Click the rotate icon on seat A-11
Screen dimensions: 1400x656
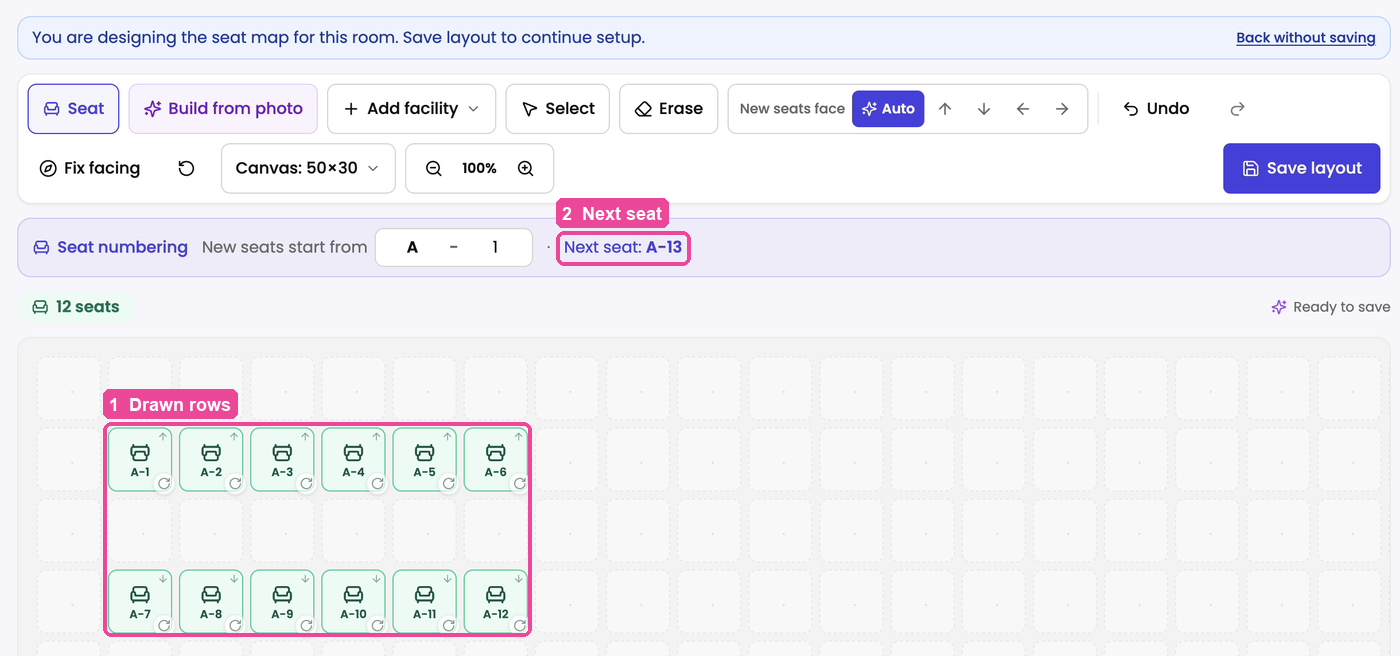(x=448, y=625)
